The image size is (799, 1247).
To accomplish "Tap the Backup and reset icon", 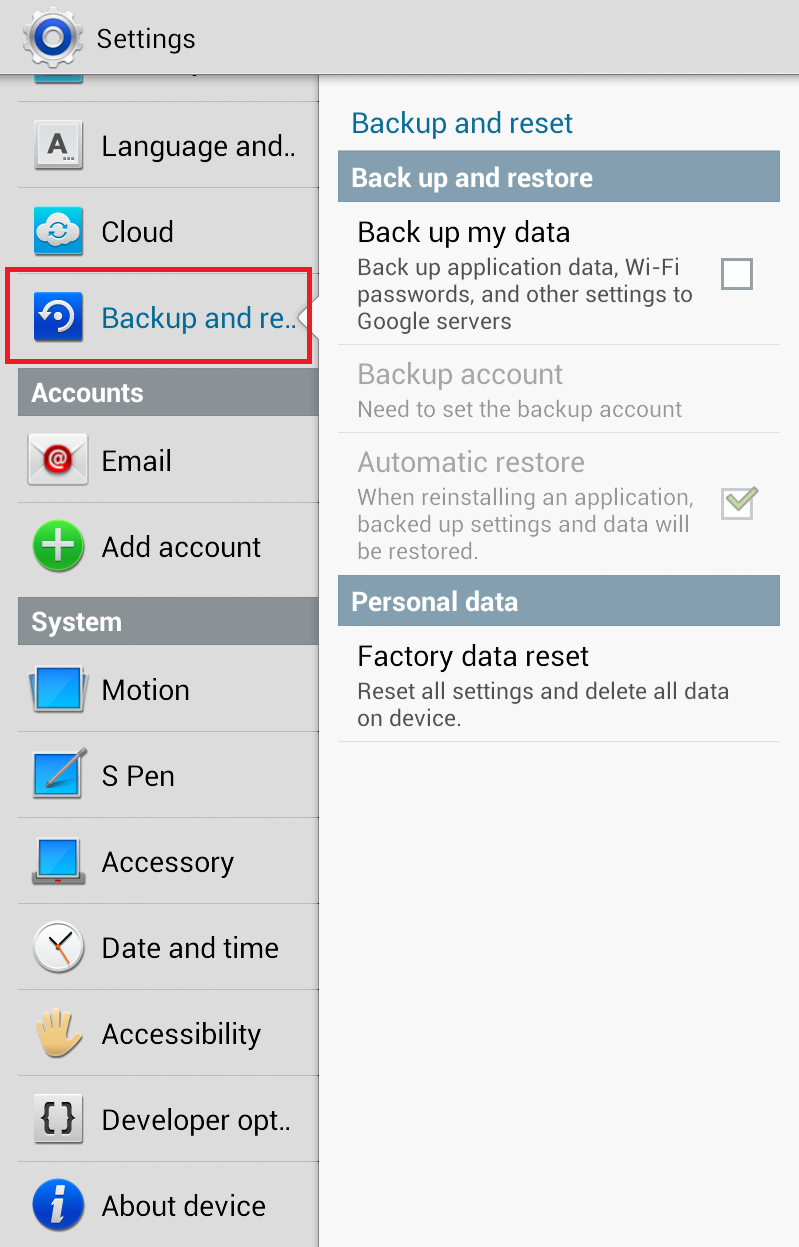I will pos(59,318).
